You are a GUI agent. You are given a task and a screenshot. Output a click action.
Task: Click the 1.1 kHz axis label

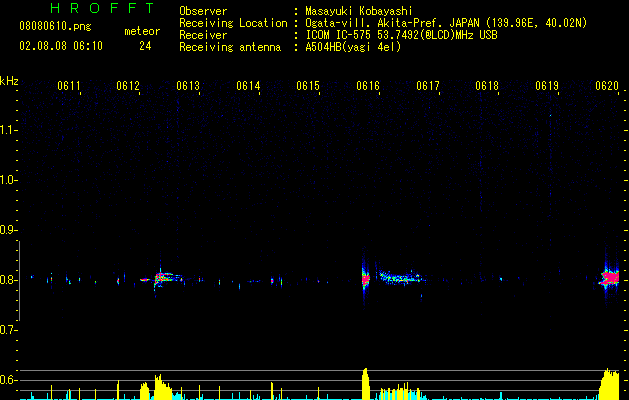point(8,130)
